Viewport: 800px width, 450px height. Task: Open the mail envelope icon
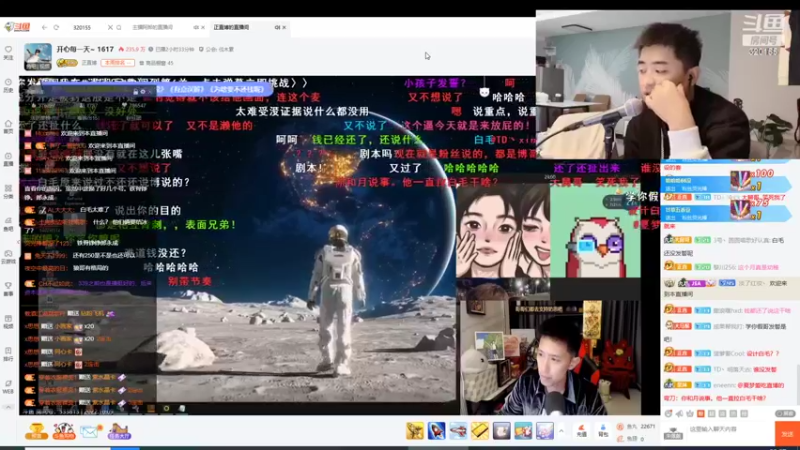pos(91,431)
